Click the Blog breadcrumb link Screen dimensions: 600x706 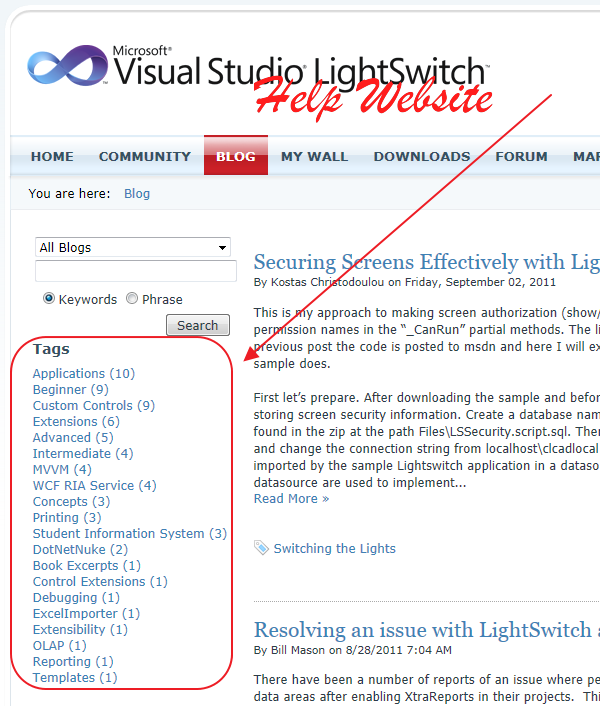pyautogui.click(x=137, y=194)
